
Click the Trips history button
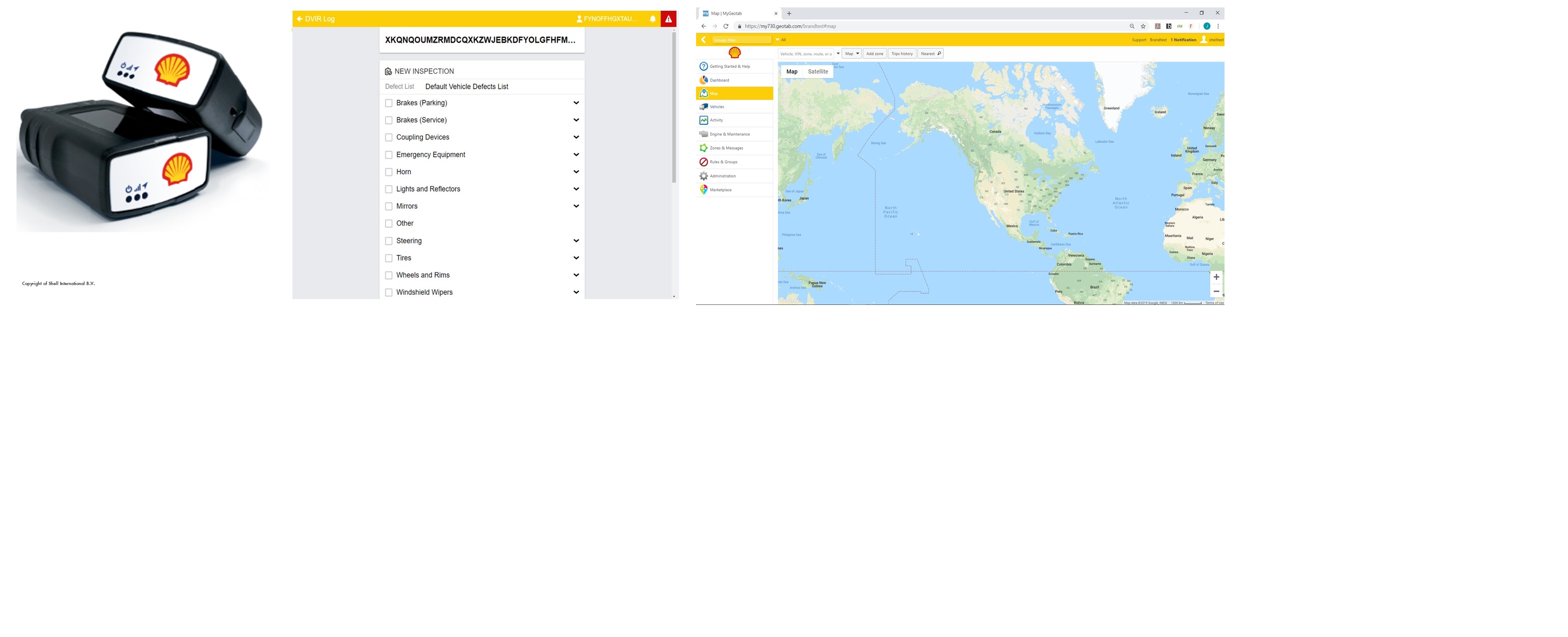(x=902, y=54)
